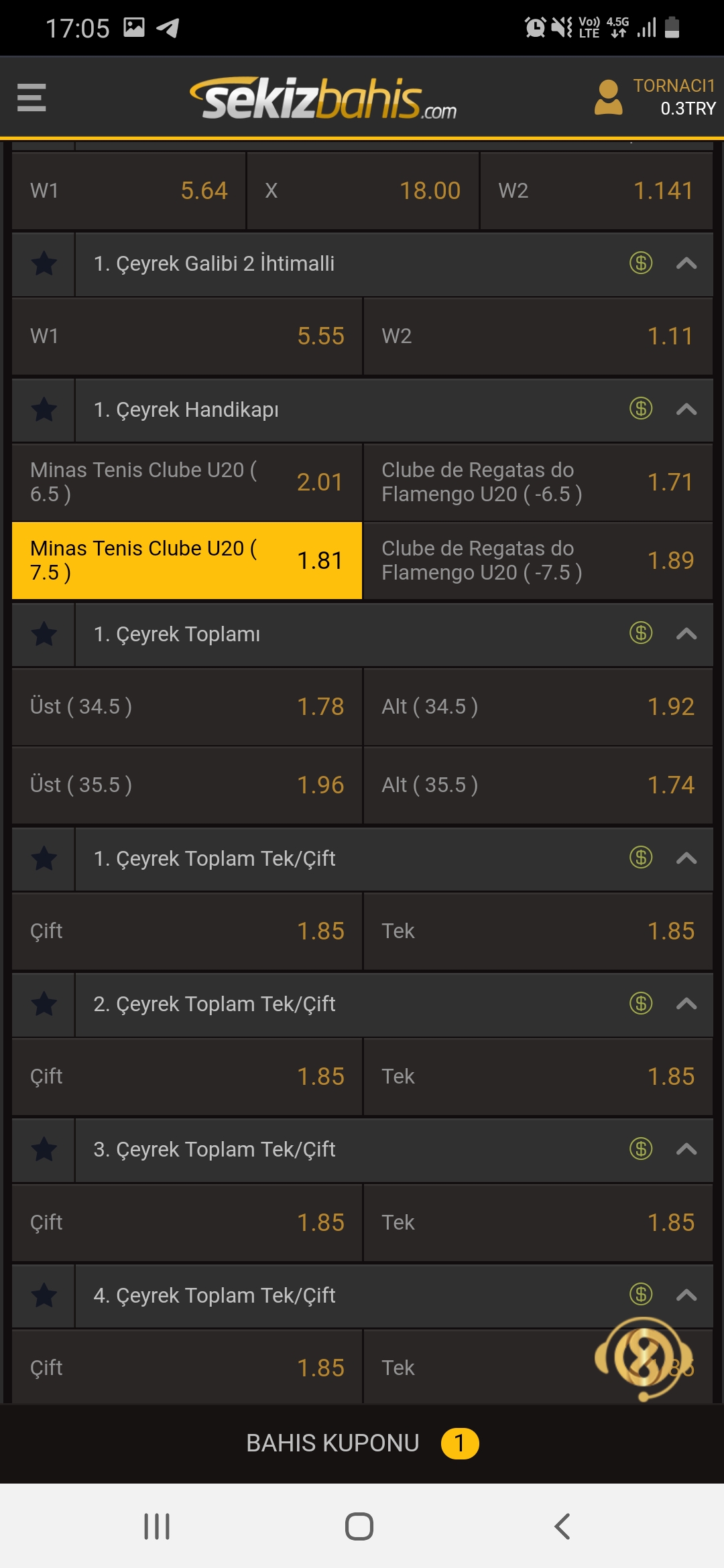
Task: Collapse the 1. Çeyrek Handikapı section
Action: [686, 409]
